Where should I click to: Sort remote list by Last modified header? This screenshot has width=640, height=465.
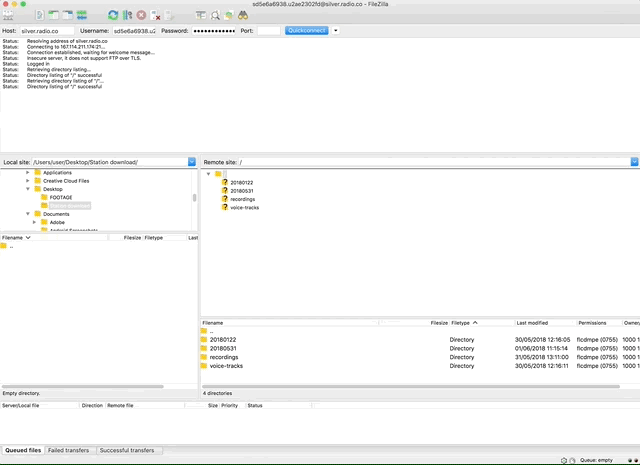click(545, 323)
